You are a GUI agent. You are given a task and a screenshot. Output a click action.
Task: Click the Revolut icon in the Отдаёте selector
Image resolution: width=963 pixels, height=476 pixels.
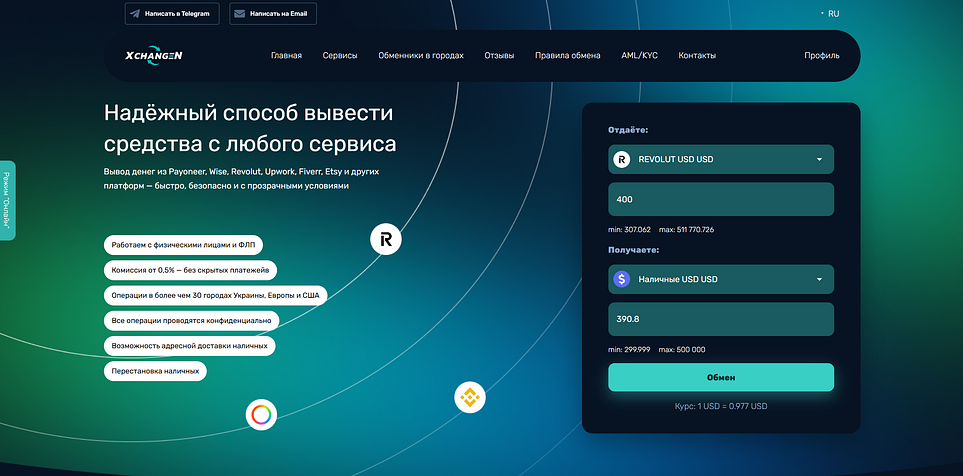621,159
